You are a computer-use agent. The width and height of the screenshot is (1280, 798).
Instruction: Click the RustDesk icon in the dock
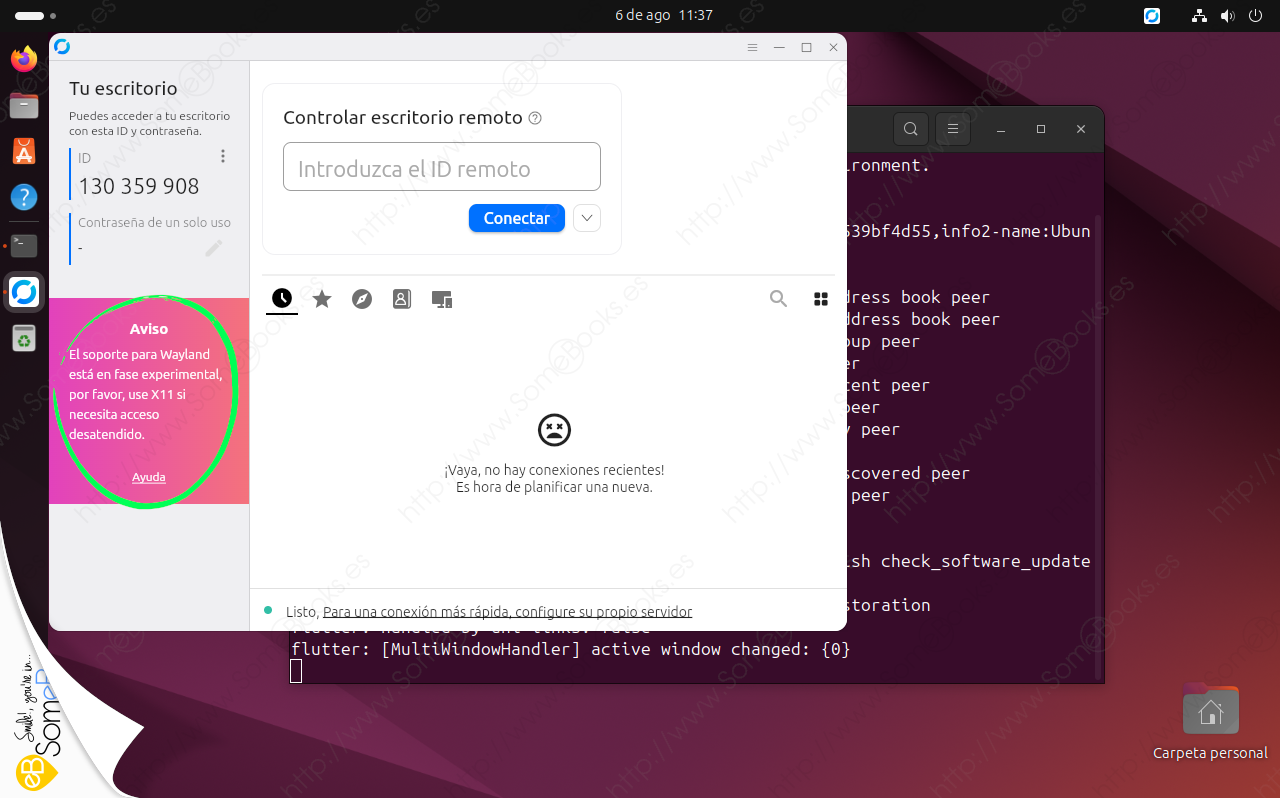24,292
